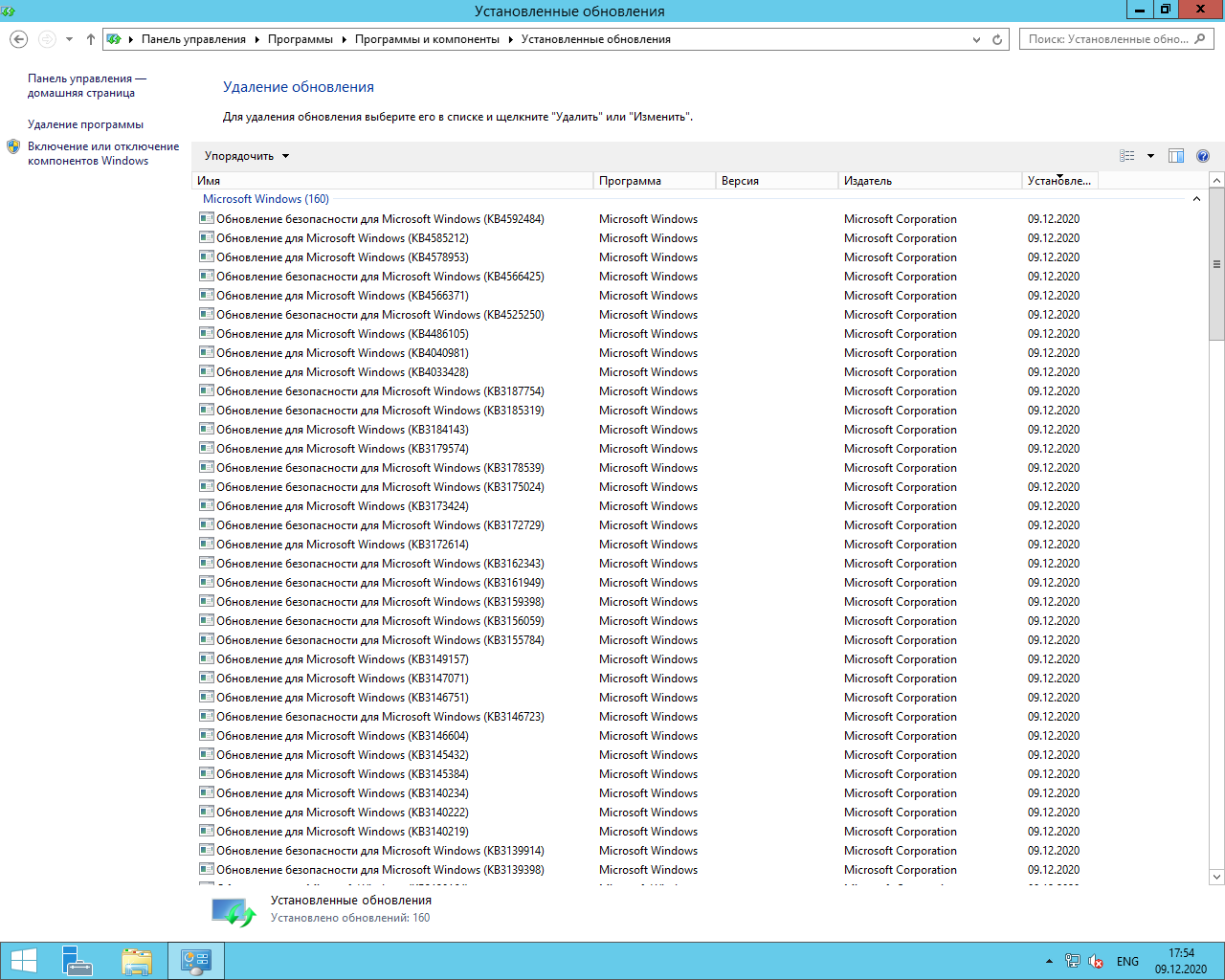This screenshot has height=980, width=1225.
Task: Click the ENG language indicator
Action: 1128,961
